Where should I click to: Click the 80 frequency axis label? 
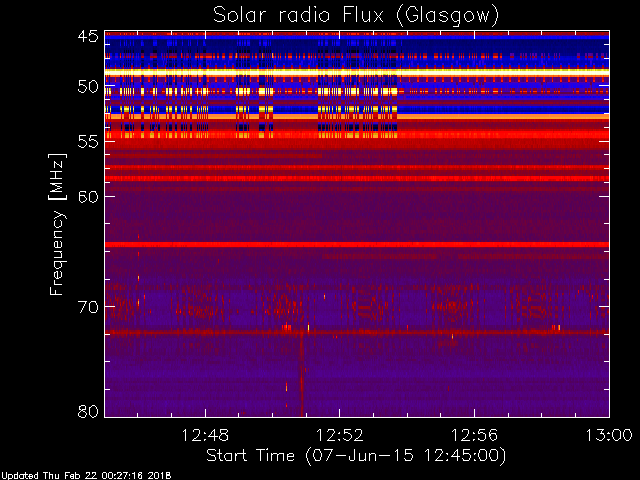click(88, 411)
